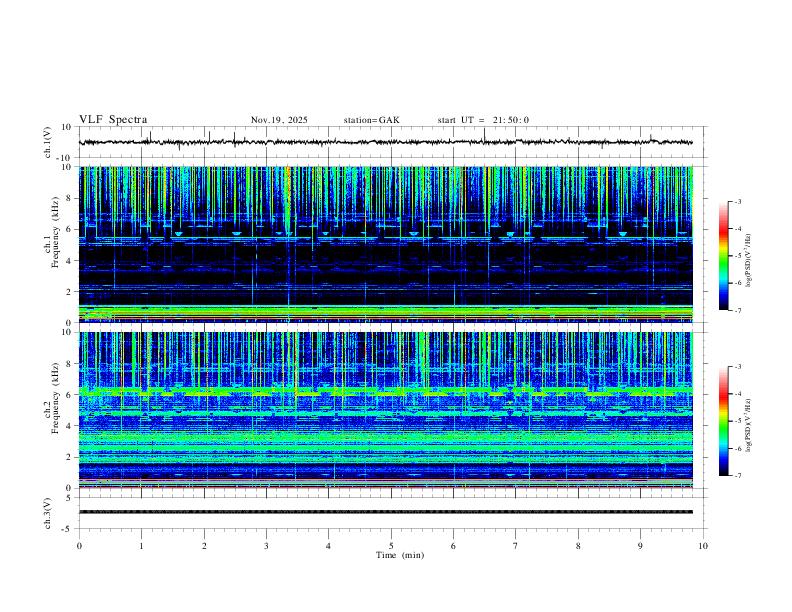Click Time axis tick label "5"
Image resolution: width=792 pixels, height=612 pixels.
(391, 546)
